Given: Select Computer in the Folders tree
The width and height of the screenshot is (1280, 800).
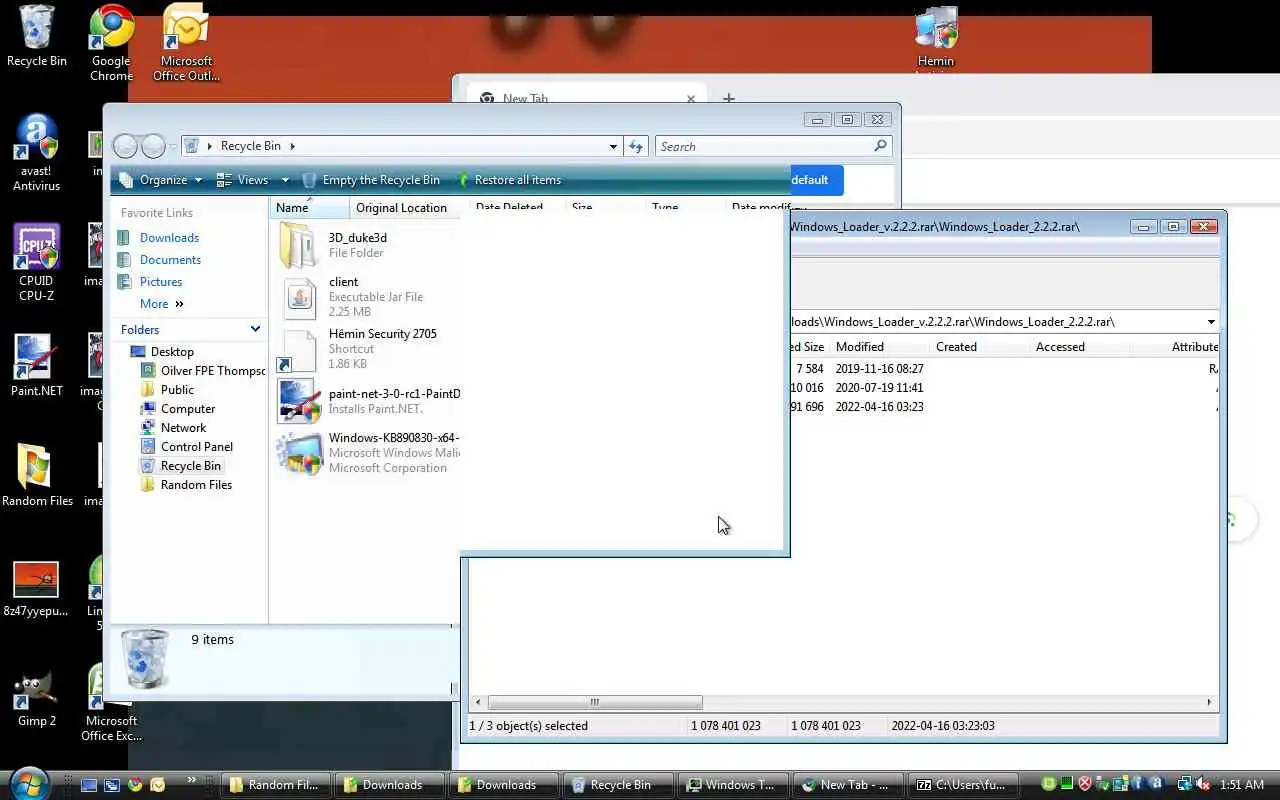Looking at the screenshot, I should [x=188, y=409].
